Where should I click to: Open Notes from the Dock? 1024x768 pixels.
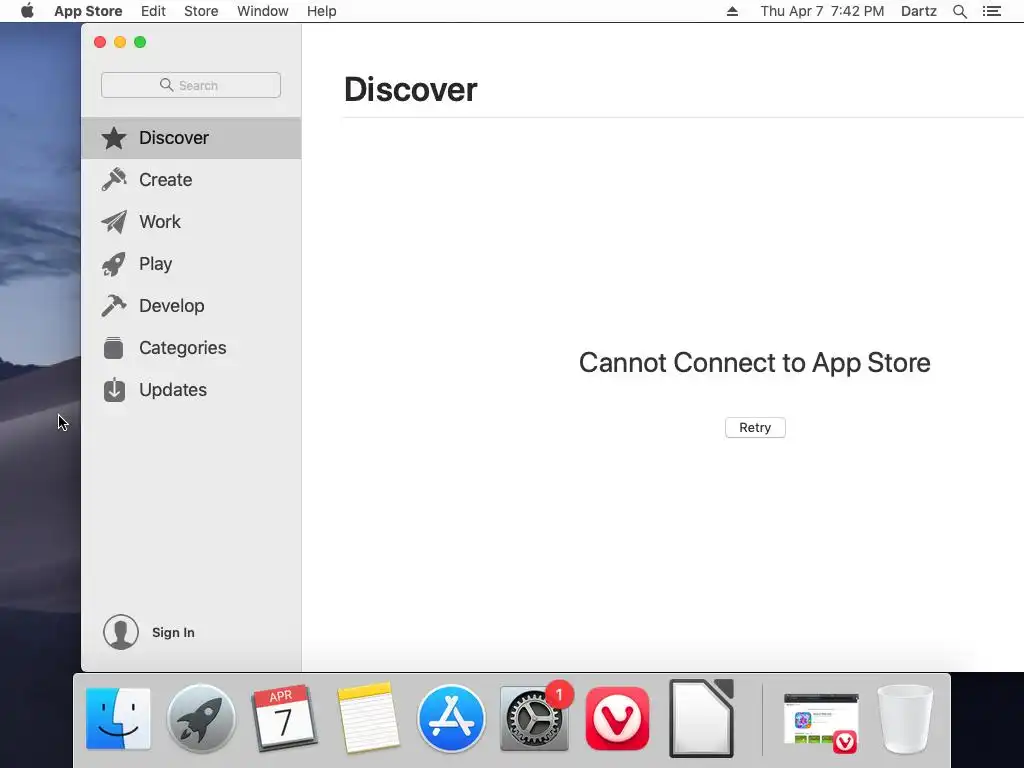coord(368,718)
